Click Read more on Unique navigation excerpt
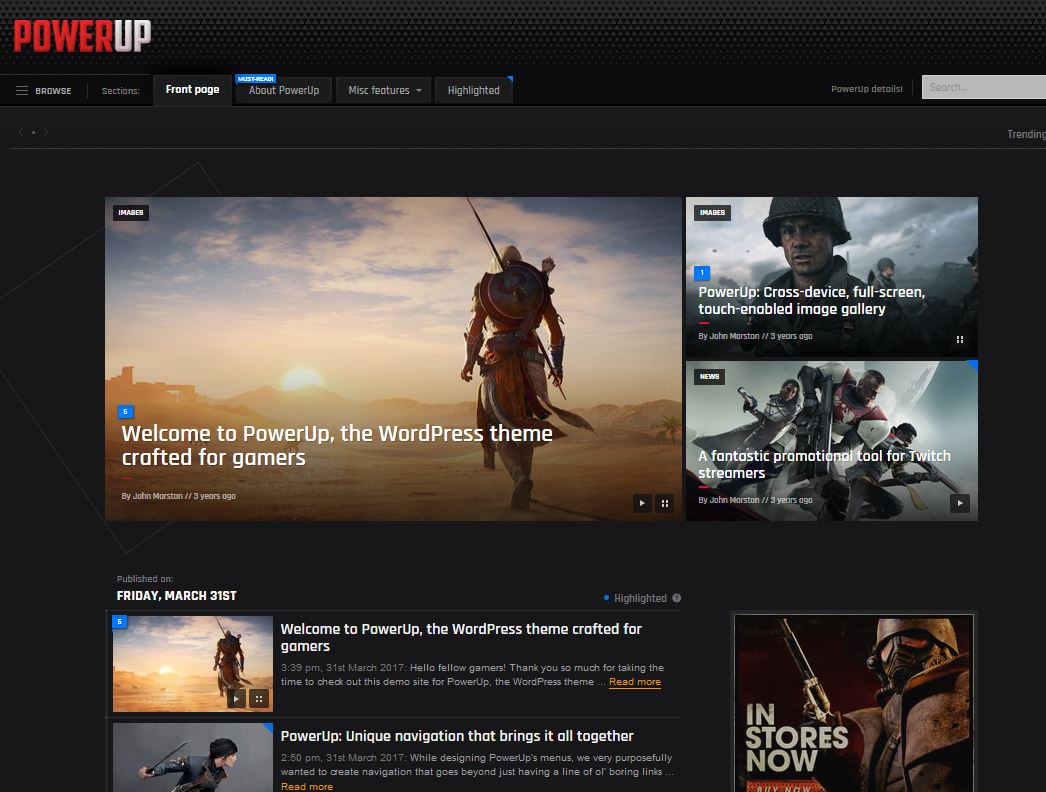This screenshot has width=1046, height=792. point(307,787)
